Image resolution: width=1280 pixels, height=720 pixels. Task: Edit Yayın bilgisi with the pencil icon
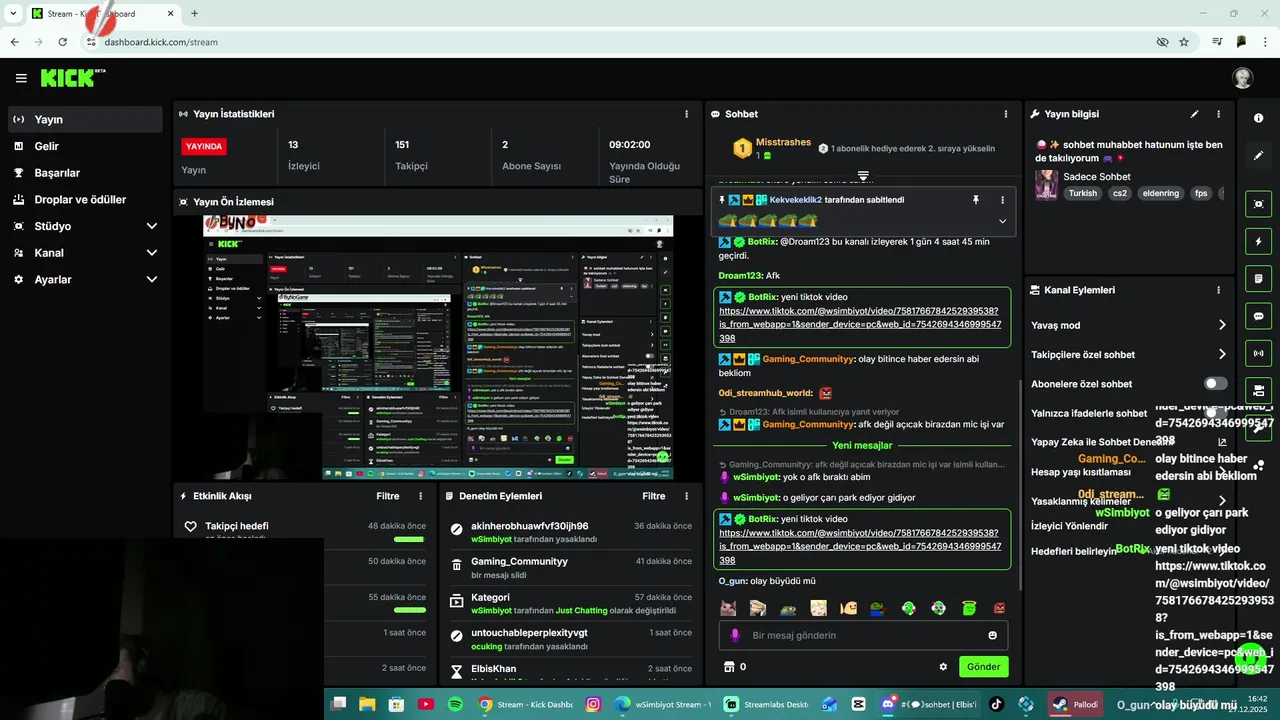(x=1194, y=114)
